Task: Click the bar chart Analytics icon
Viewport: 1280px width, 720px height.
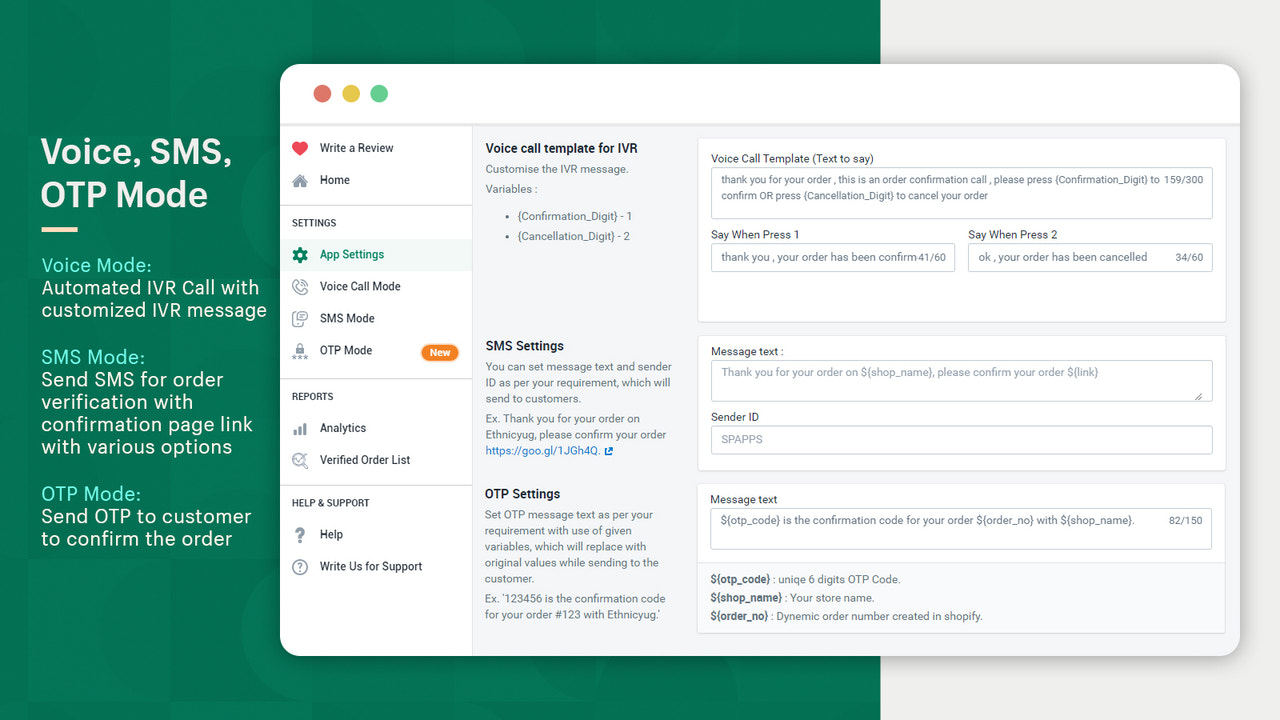Action: click(300, 429)
